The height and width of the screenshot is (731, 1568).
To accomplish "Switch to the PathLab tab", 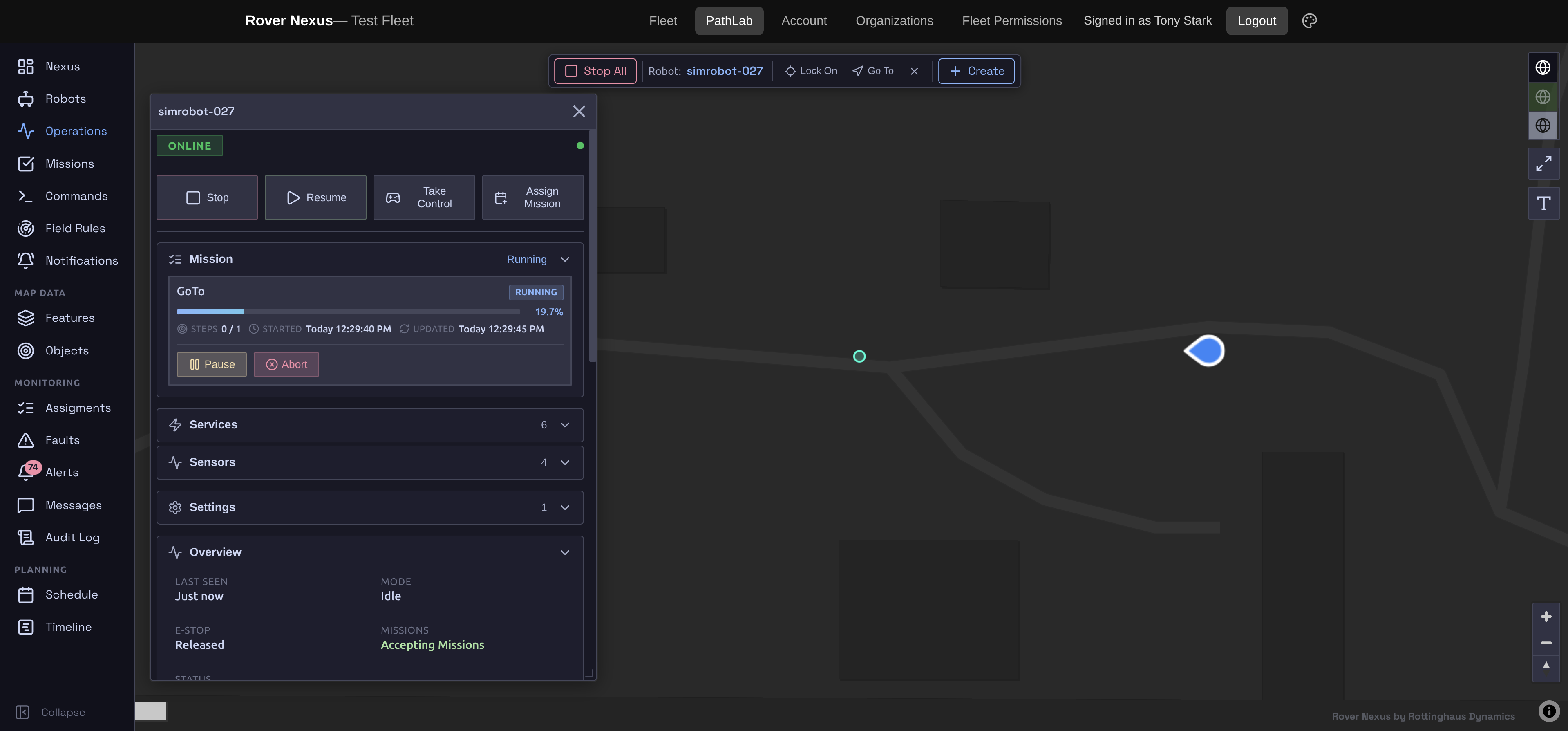I will click(x=729, y=21).
